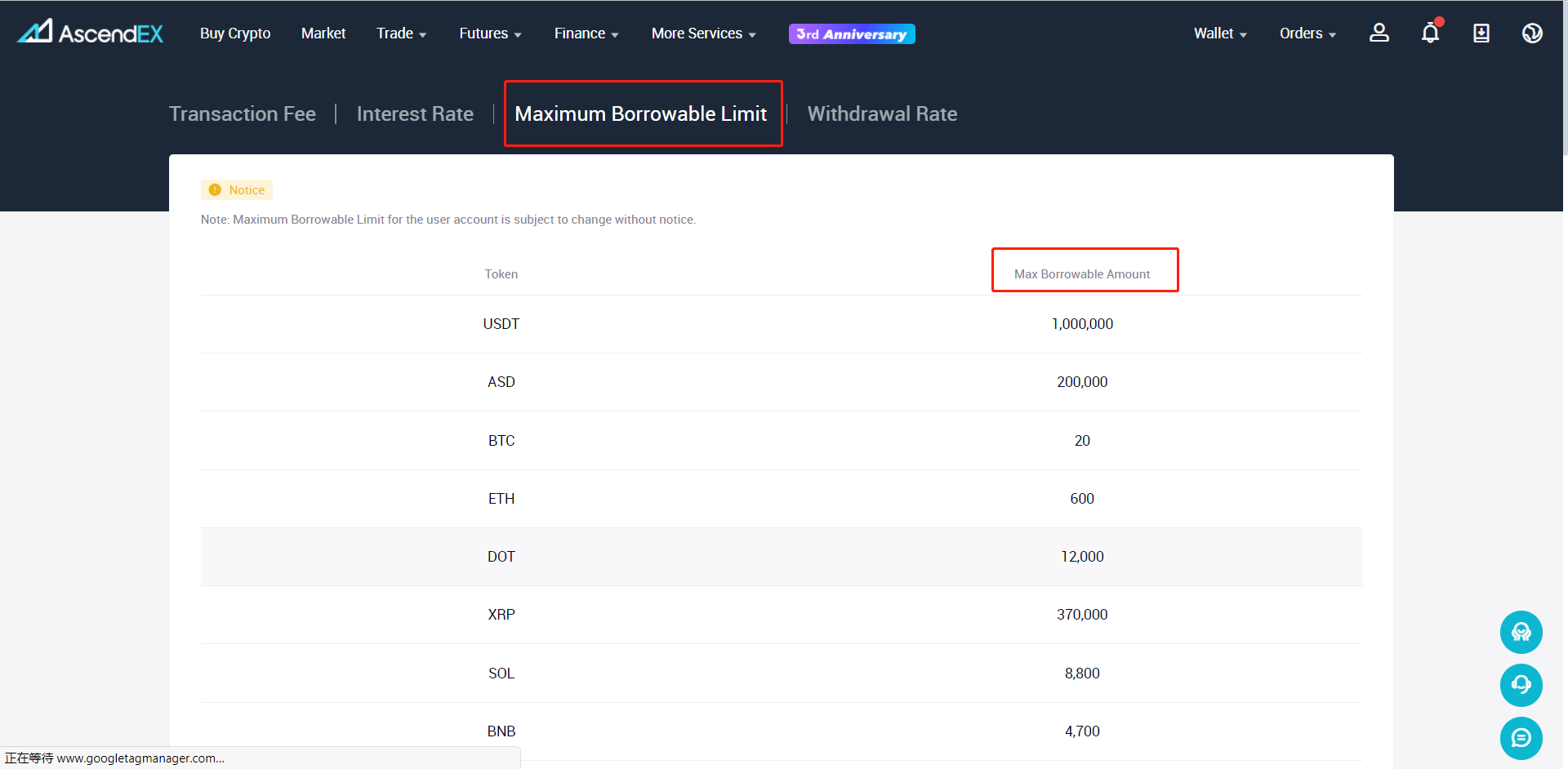
Task: Open the floating community support icon
Action: [1521, 632]
